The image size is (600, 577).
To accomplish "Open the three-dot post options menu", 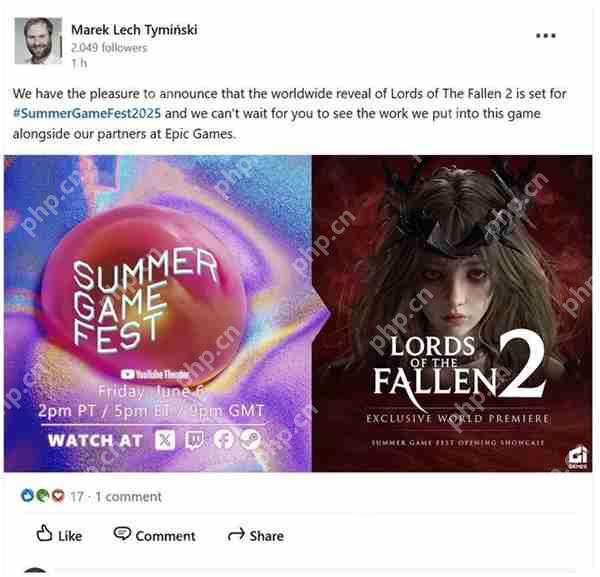I will (x=546, y=36).
